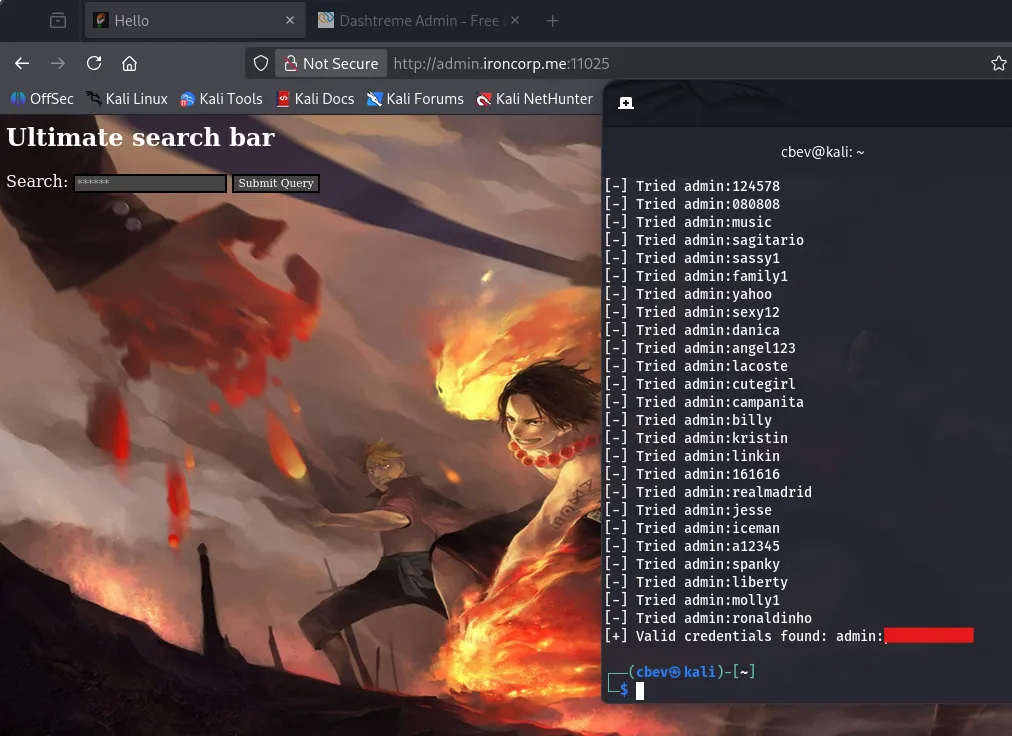Viewport: 1012px width, 736px height.
Task: Bookmark this page with the star icon
Action: point(998,63)
